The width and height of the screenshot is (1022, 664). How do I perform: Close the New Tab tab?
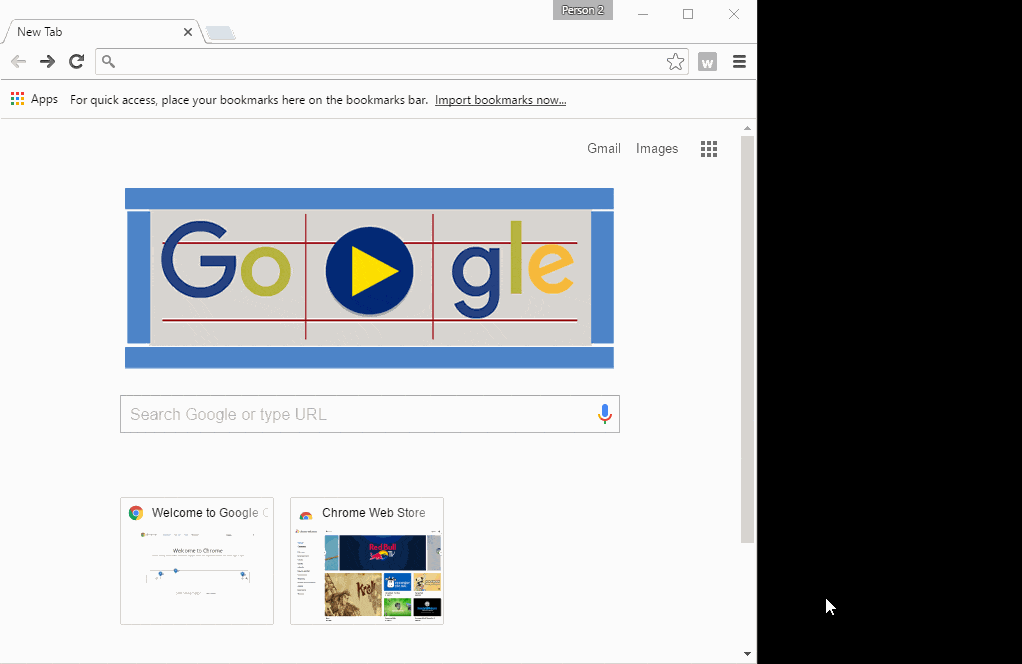click(188, 32)
